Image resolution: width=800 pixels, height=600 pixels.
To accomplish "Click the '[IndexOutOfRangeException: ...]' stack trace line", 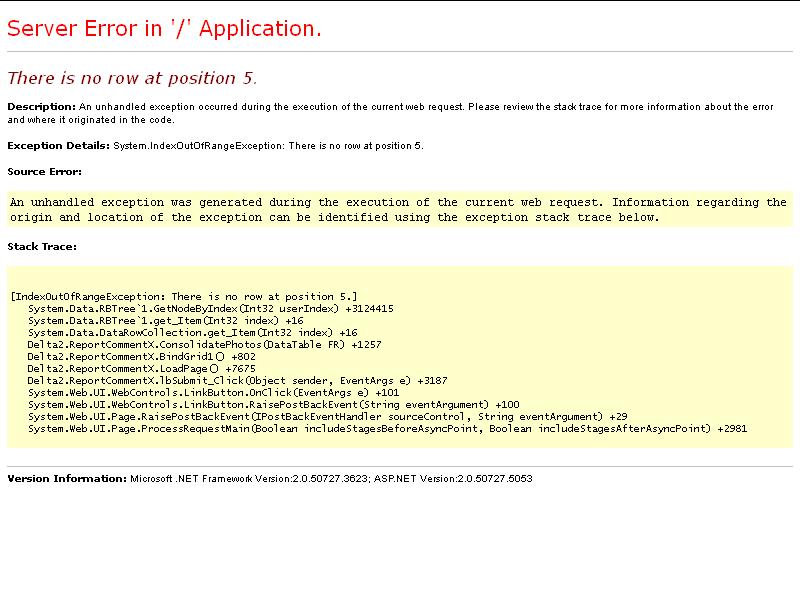I will pos(184,297).
